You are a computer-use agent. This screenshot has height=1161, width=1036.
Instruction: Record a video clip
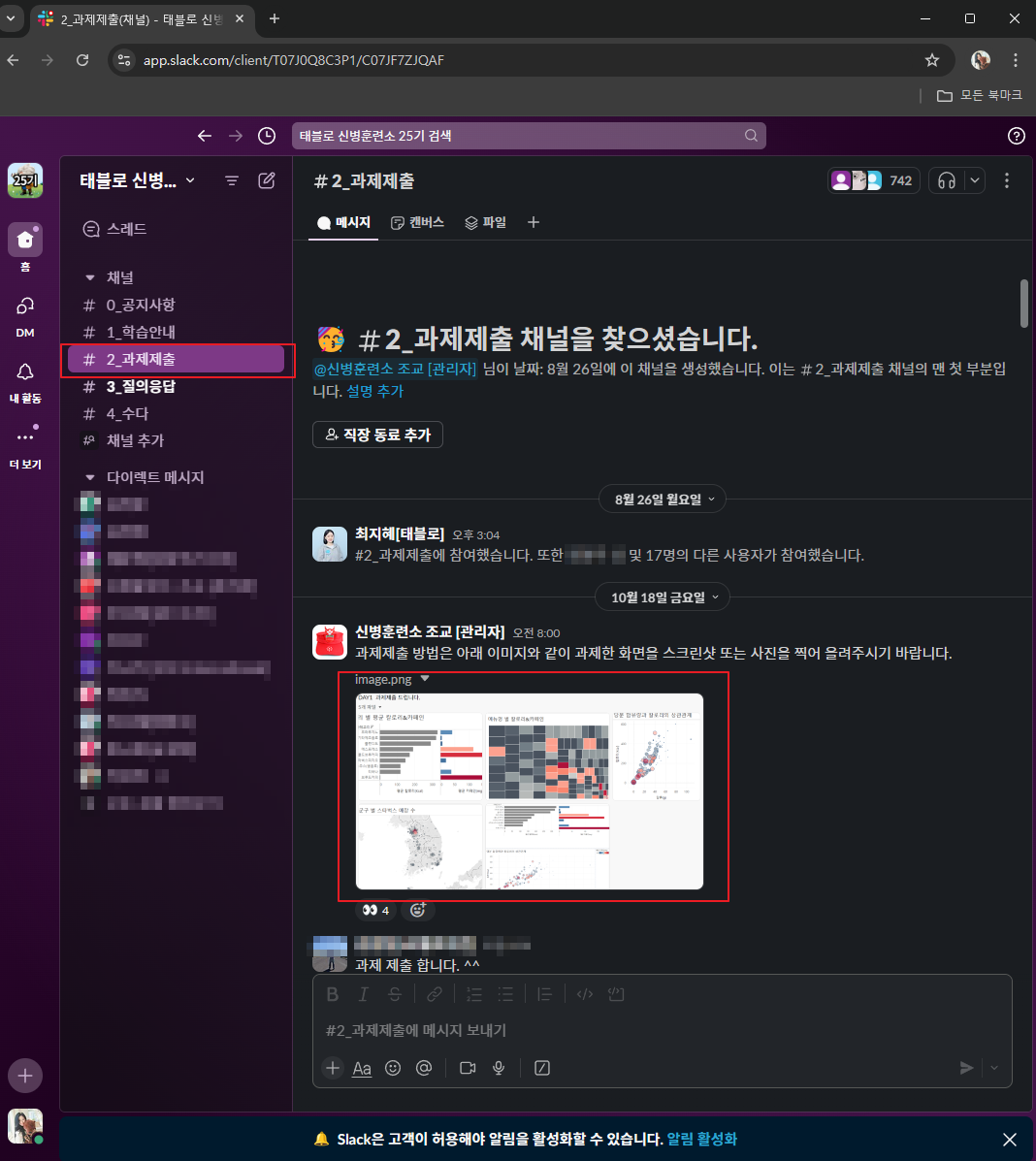(x=468, y=1068)
